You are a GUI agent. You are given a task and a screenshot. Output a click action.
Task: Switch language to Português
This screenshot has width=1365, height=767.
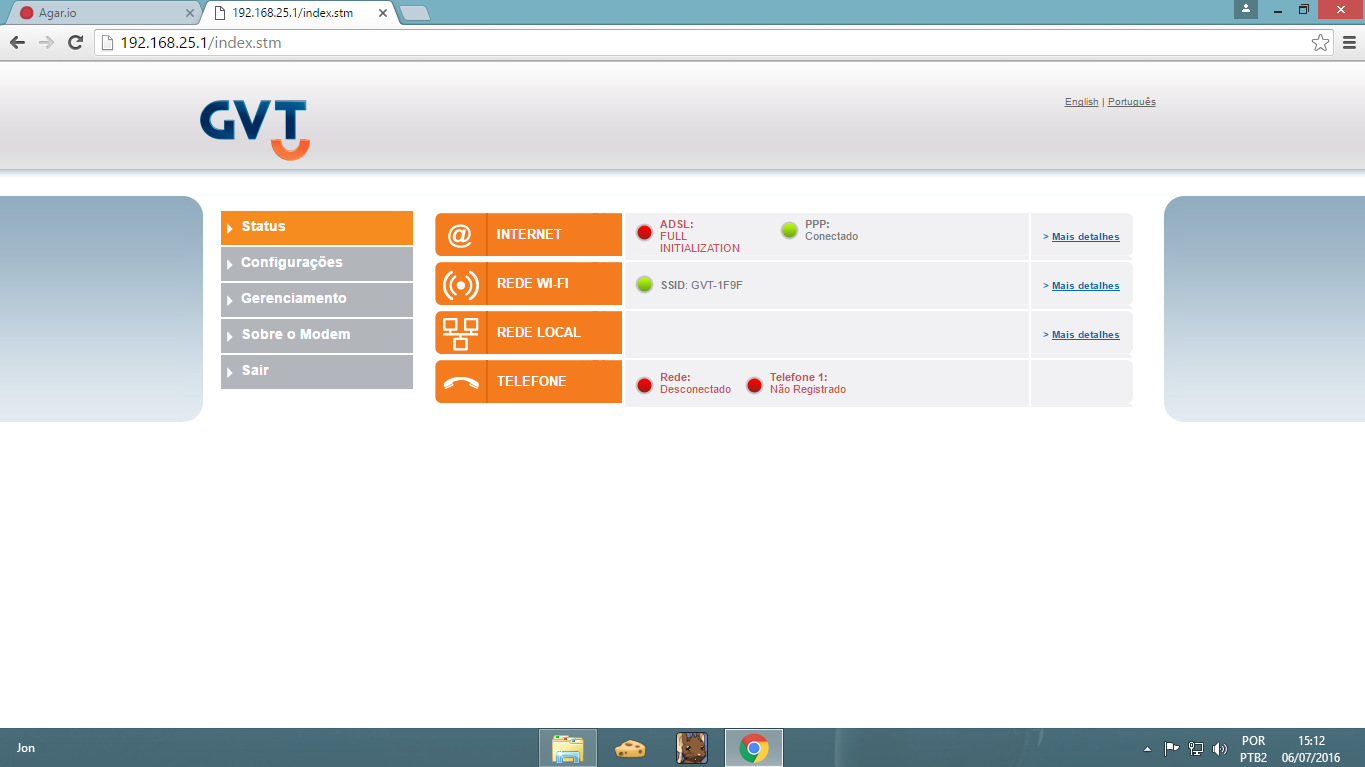click(1132, 102)
